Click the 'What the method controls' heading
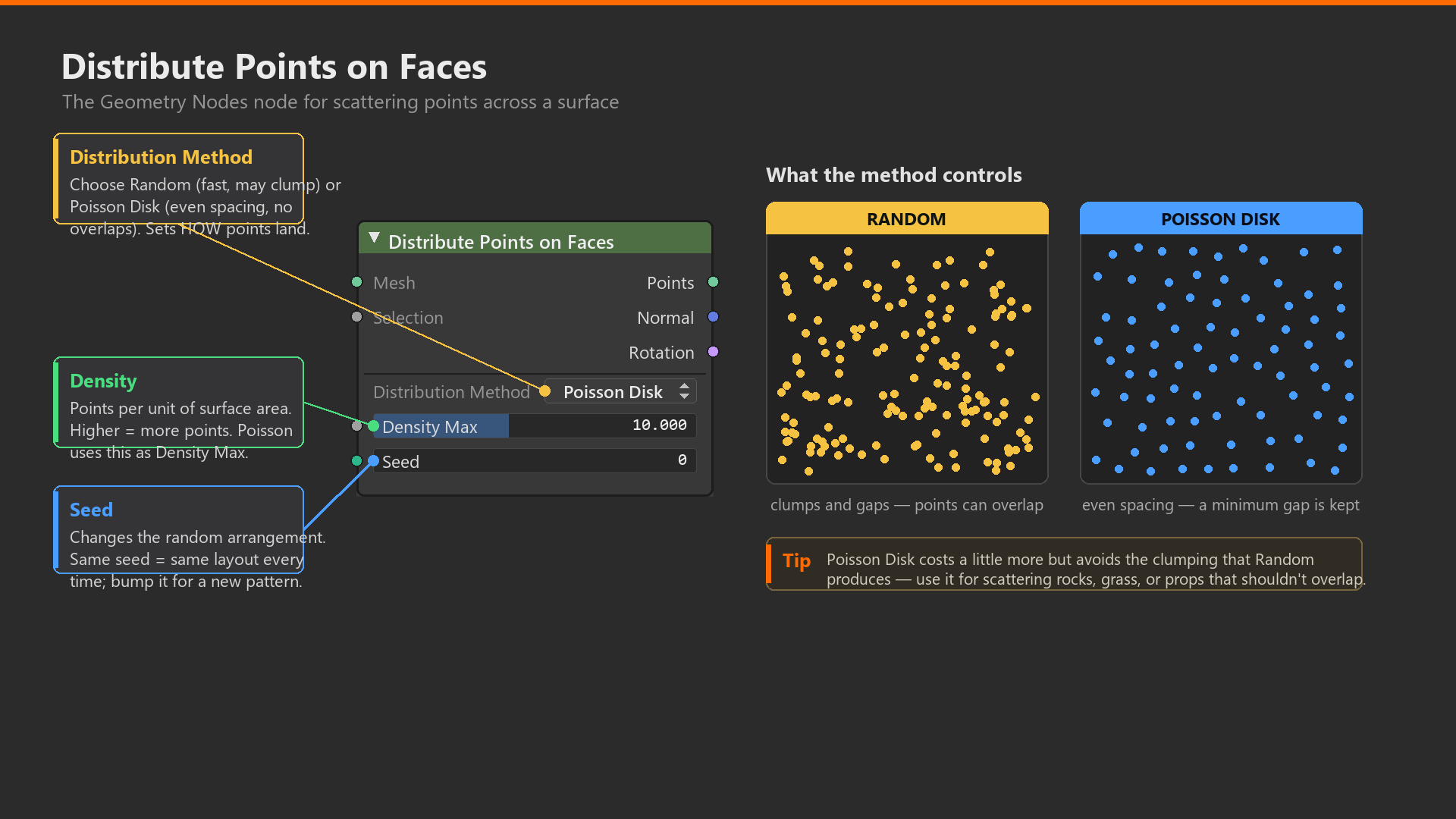 [893, 175]
